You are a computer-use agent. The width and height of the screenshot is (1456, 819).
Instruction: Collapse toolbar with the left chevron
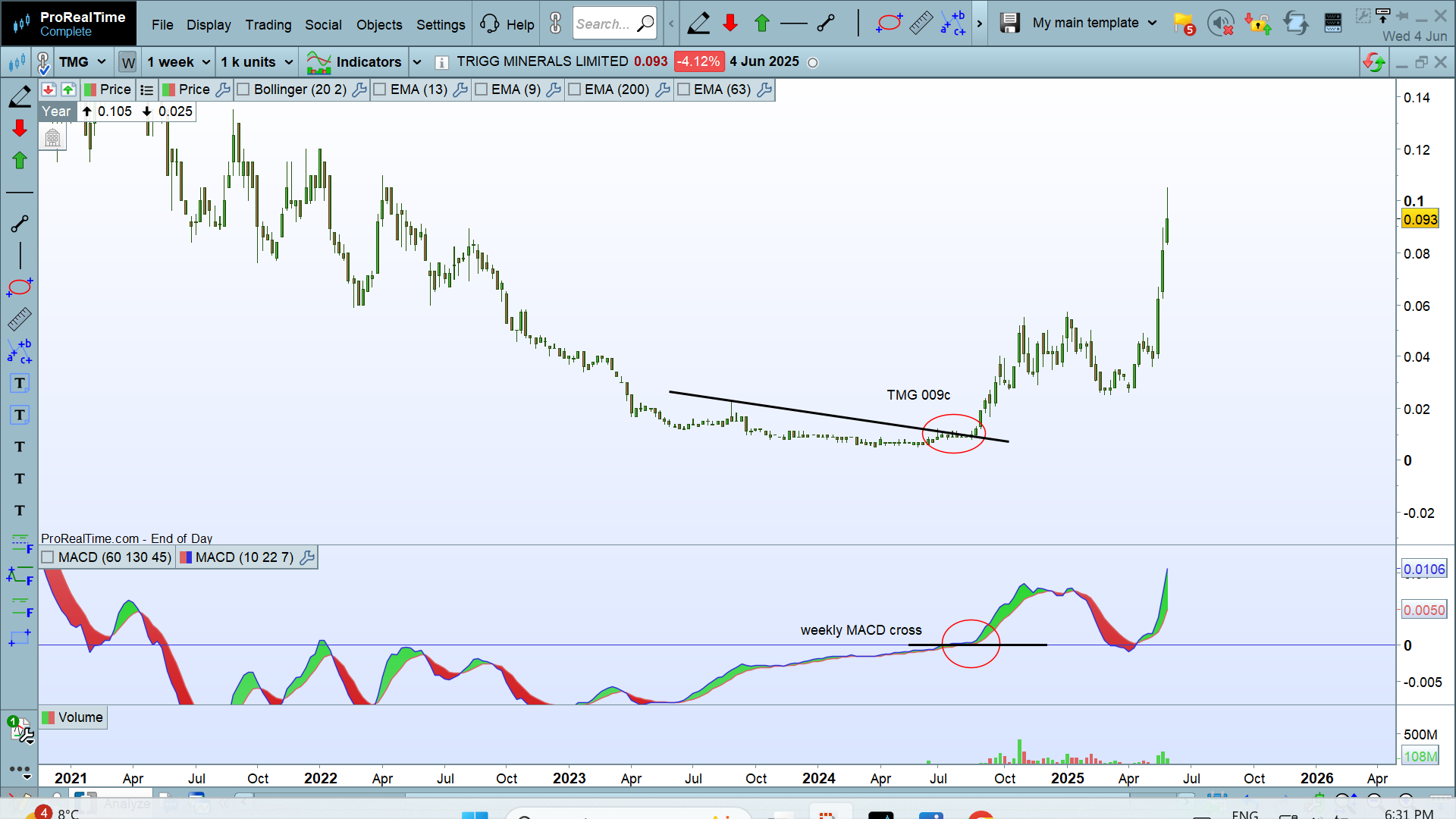click(x=671, y=24)
